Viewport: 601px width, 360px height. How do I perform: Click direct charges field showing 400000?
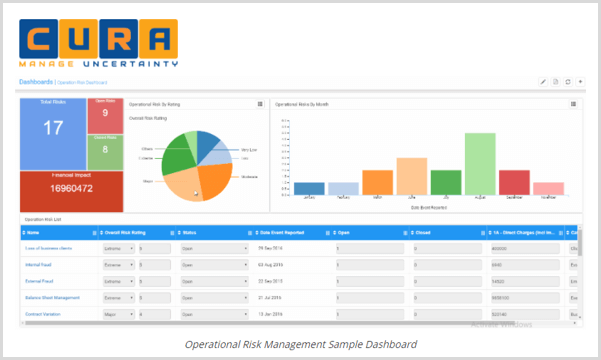tap(525, 248)
